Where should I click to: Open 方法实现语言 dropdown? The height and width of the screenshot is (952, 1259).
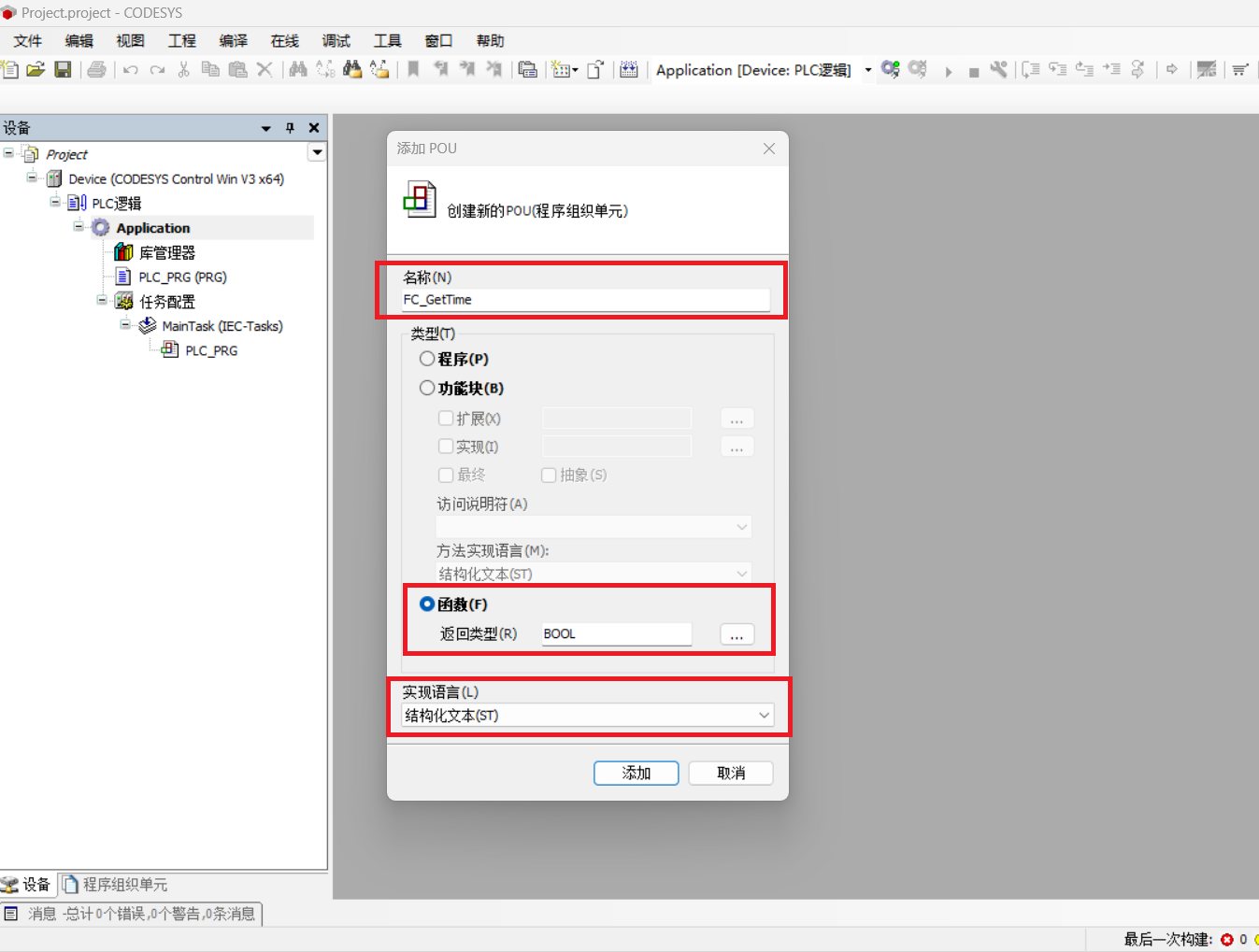click(594, 573)
